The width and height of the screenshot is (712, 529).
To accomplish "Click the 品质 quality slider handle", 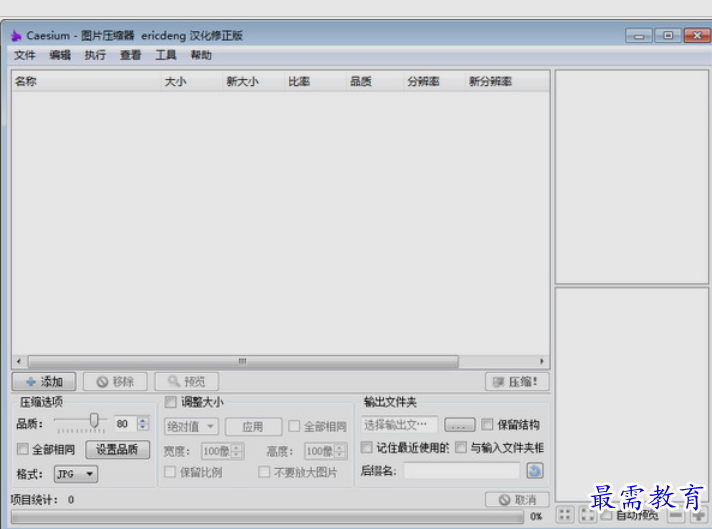I will tap(94, 420).
